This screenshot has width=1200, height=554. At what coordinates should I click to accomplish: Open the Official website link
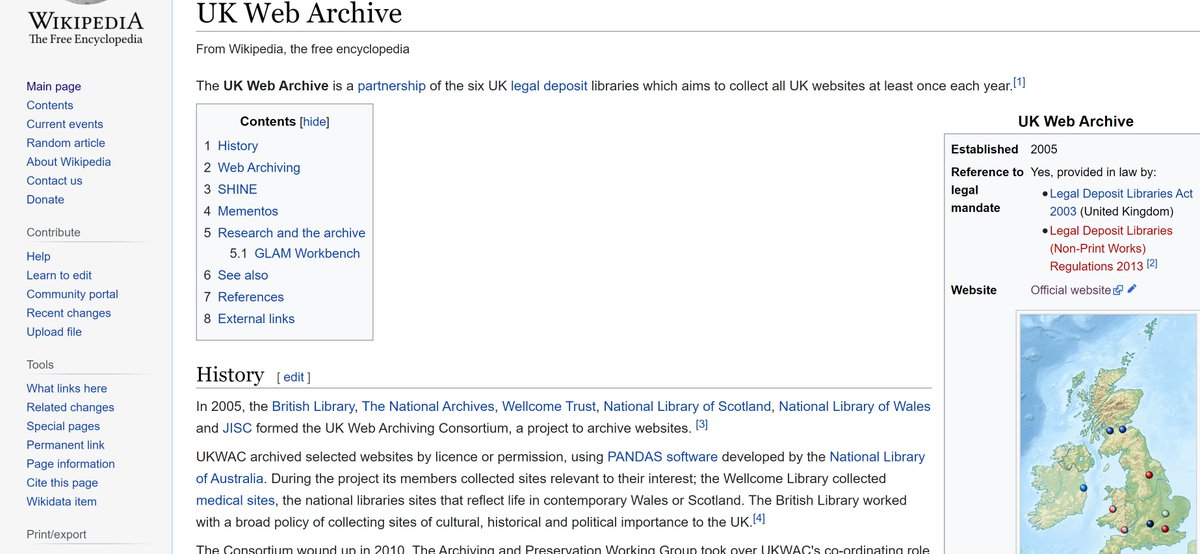click(x=1071, y=291)
